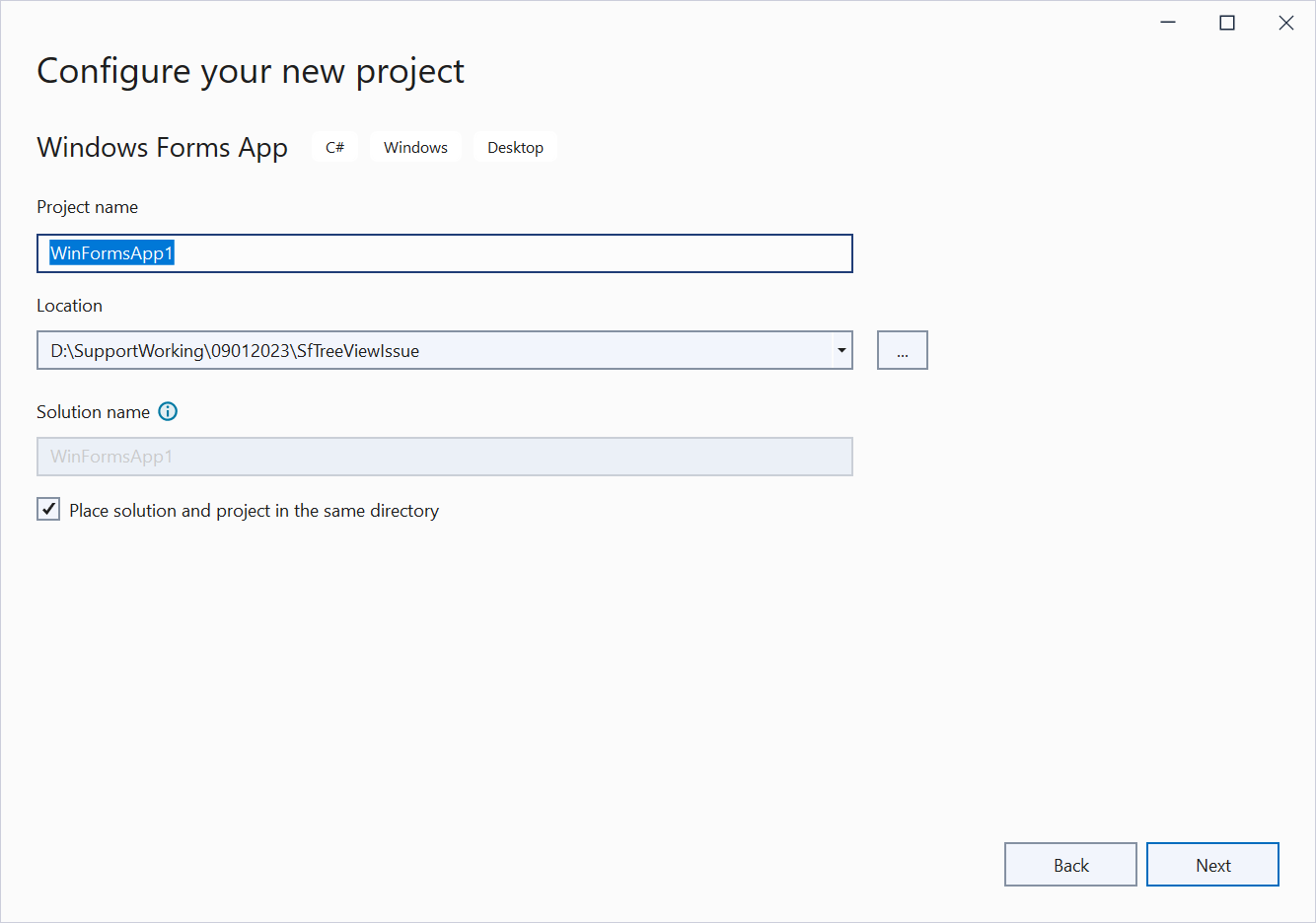Viewport: 1316px width, 923px height.
Task: Click the Next button
Action: click(1212, 864)
